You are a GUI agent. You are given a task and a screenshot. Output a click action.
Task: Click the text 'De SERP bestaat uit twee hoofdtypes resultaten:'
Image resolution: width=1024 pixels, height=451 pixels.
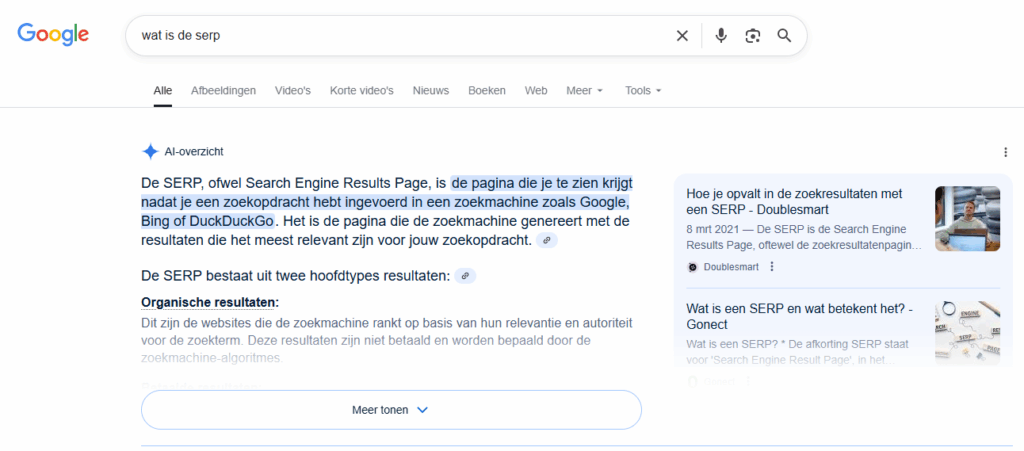tap(296, 276)
